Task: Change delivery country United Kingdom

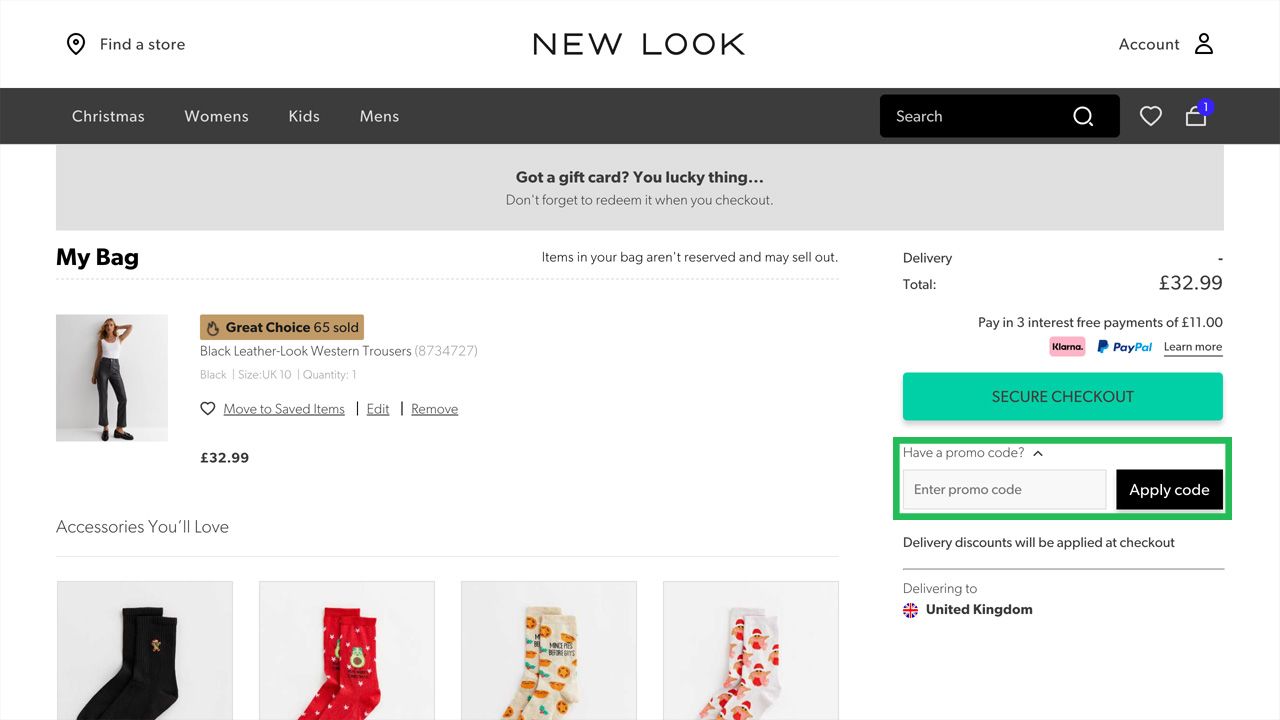Action: point(979,610)
